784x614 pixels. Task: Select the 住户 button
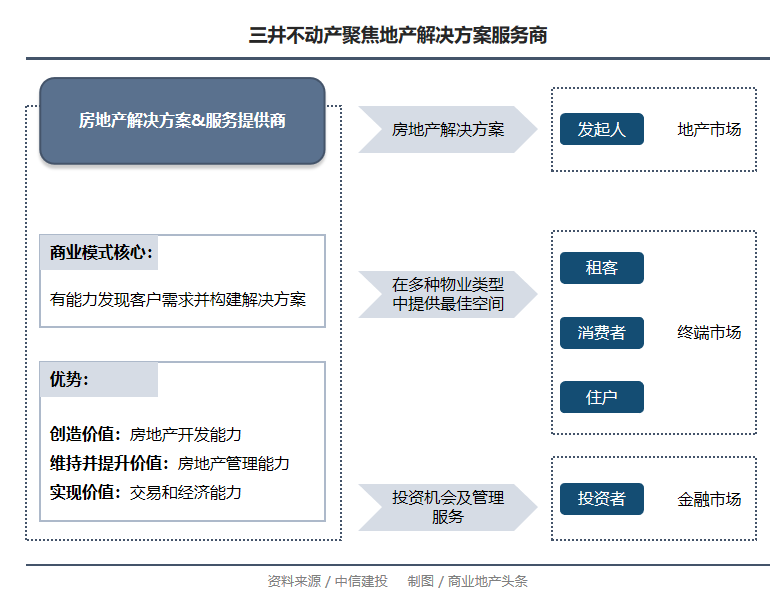pyautogui.click(x=602, y=397)
